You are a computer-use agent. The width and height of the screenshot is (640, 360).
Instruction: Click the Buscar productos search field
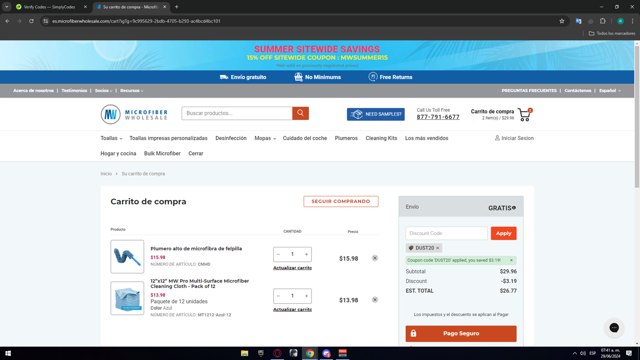[237, 113]
